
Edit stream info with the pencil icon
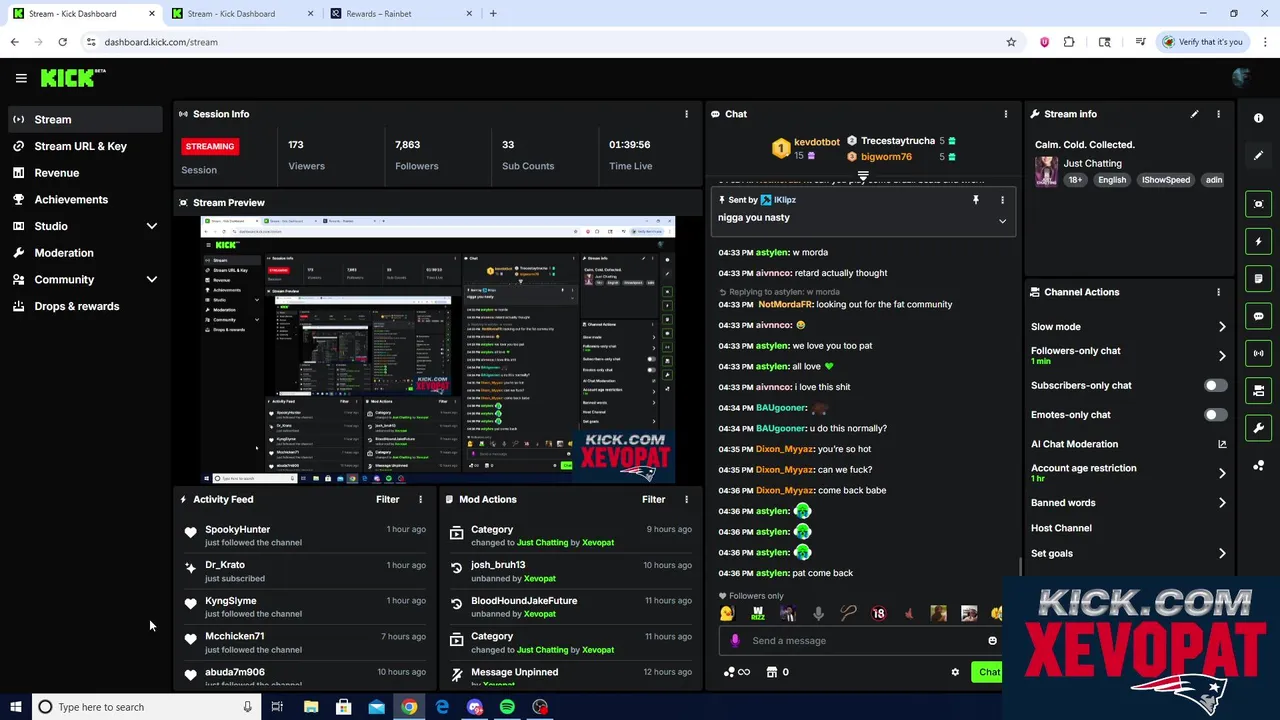tap(1194, 114)
